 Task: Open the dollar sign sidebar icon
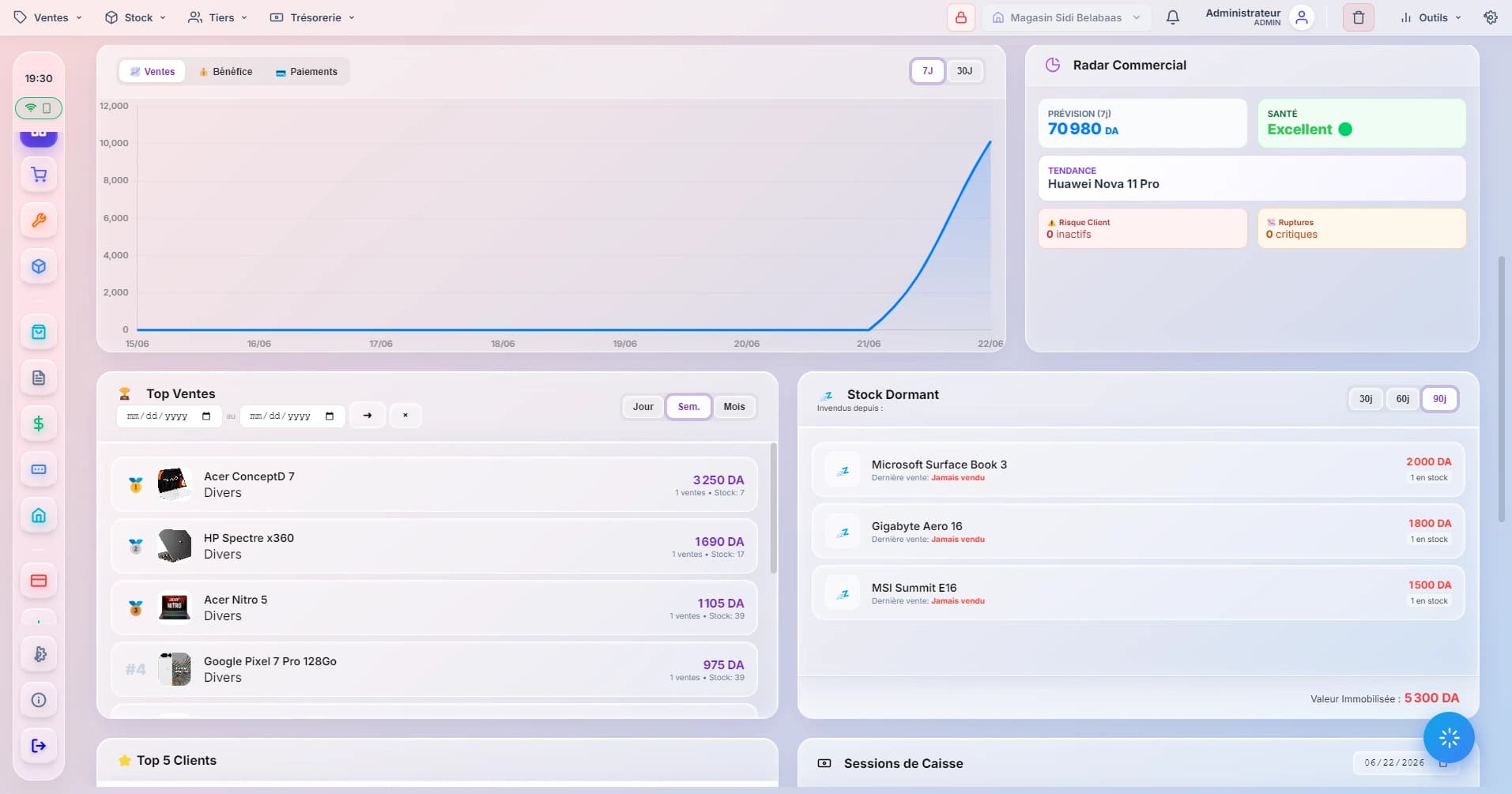(x=39, y=423)
